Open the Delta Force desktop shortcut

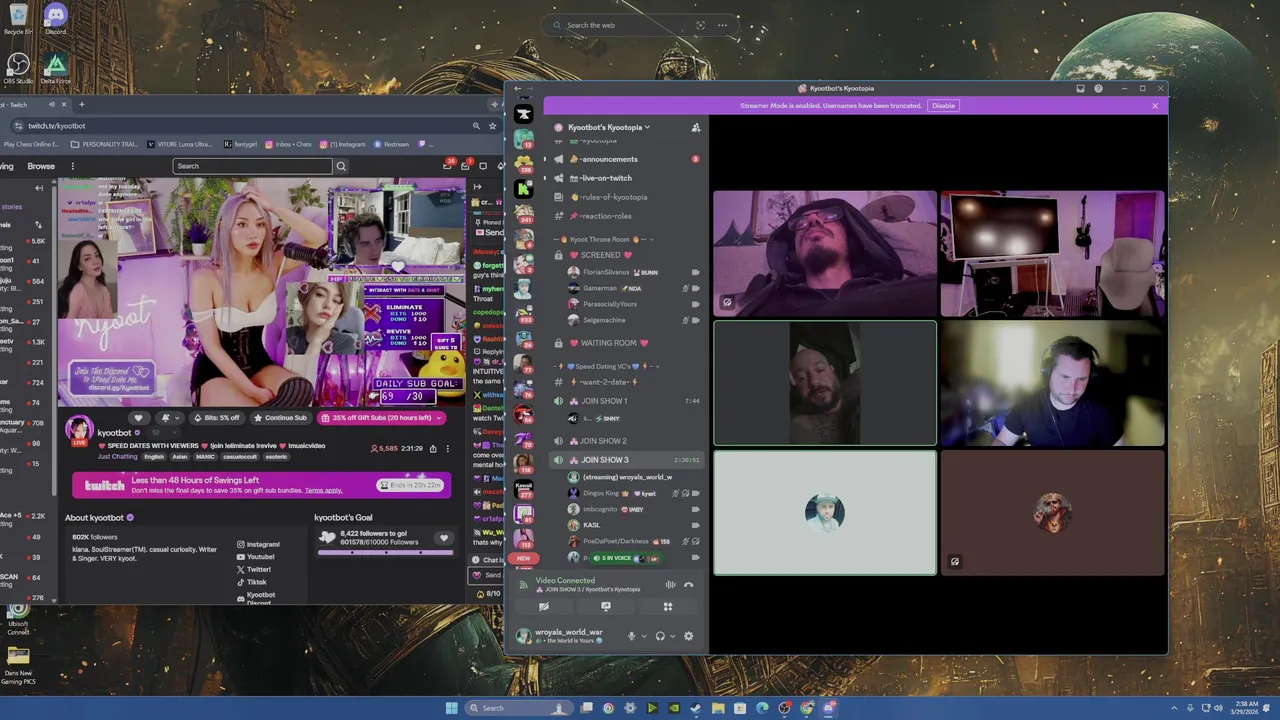56,68
